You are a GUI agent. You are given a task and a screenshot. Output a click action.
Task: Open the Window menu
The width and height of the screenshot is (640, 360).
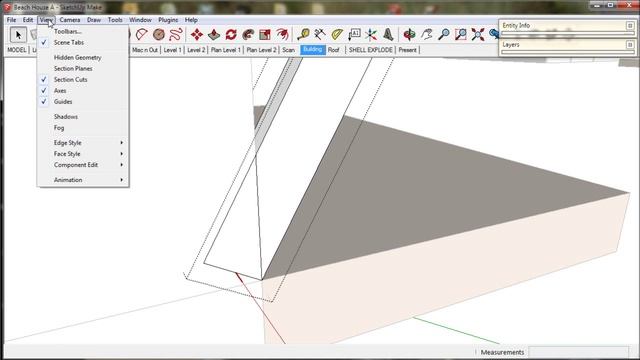pyautogui.click(x=140, y=20)
